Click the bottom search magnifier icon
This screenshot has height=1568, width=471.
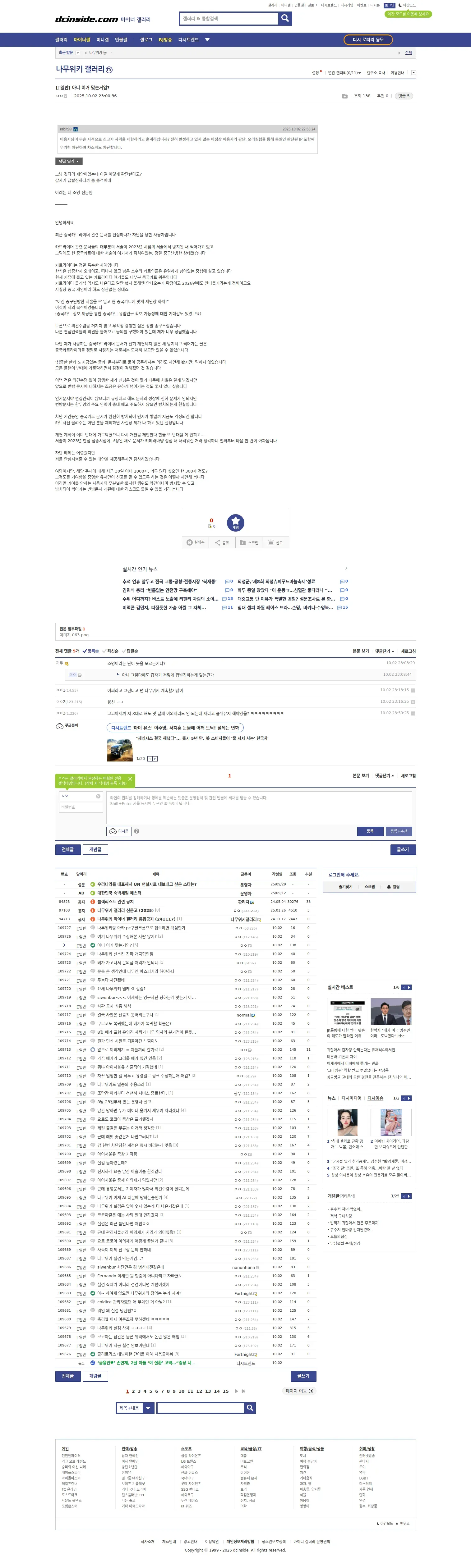click(x=250, y=1408)
